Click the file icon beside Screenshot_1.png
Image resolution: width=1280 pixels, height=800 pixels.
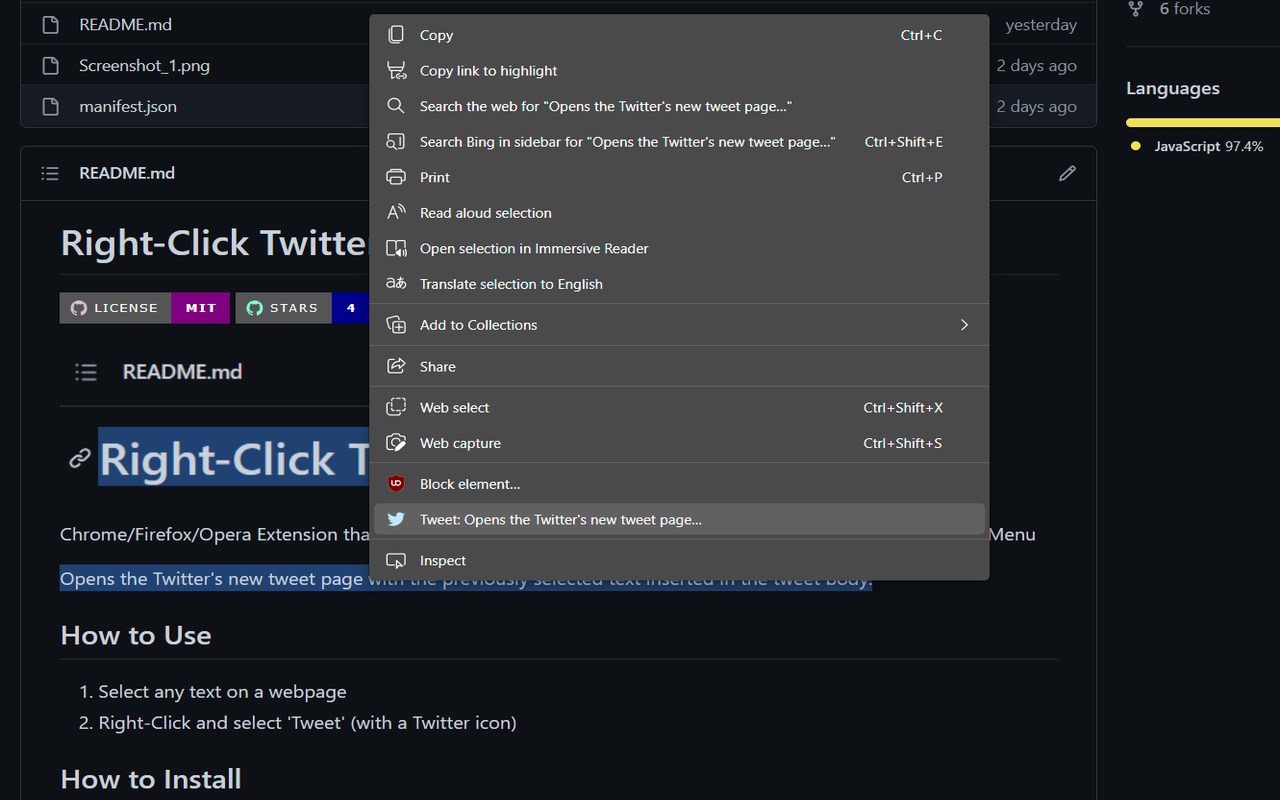coord(51,66)
